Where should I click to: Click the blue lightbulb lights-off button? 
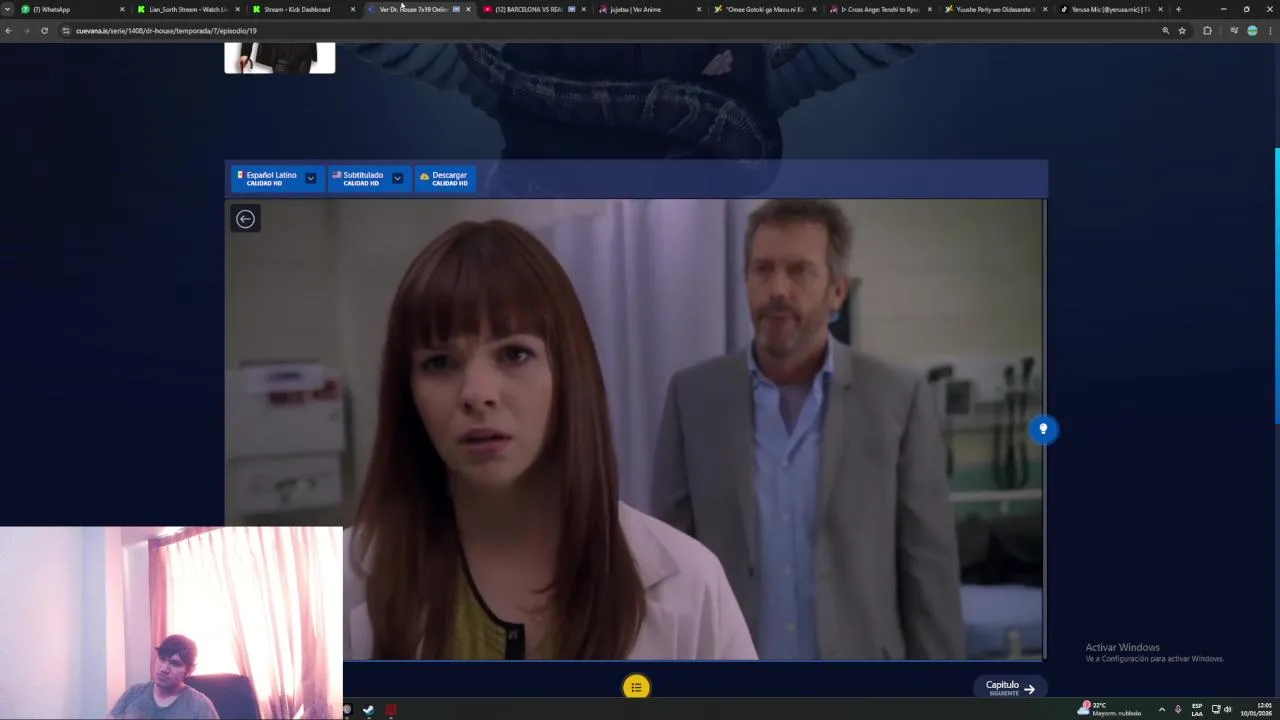pos(1043,429)
